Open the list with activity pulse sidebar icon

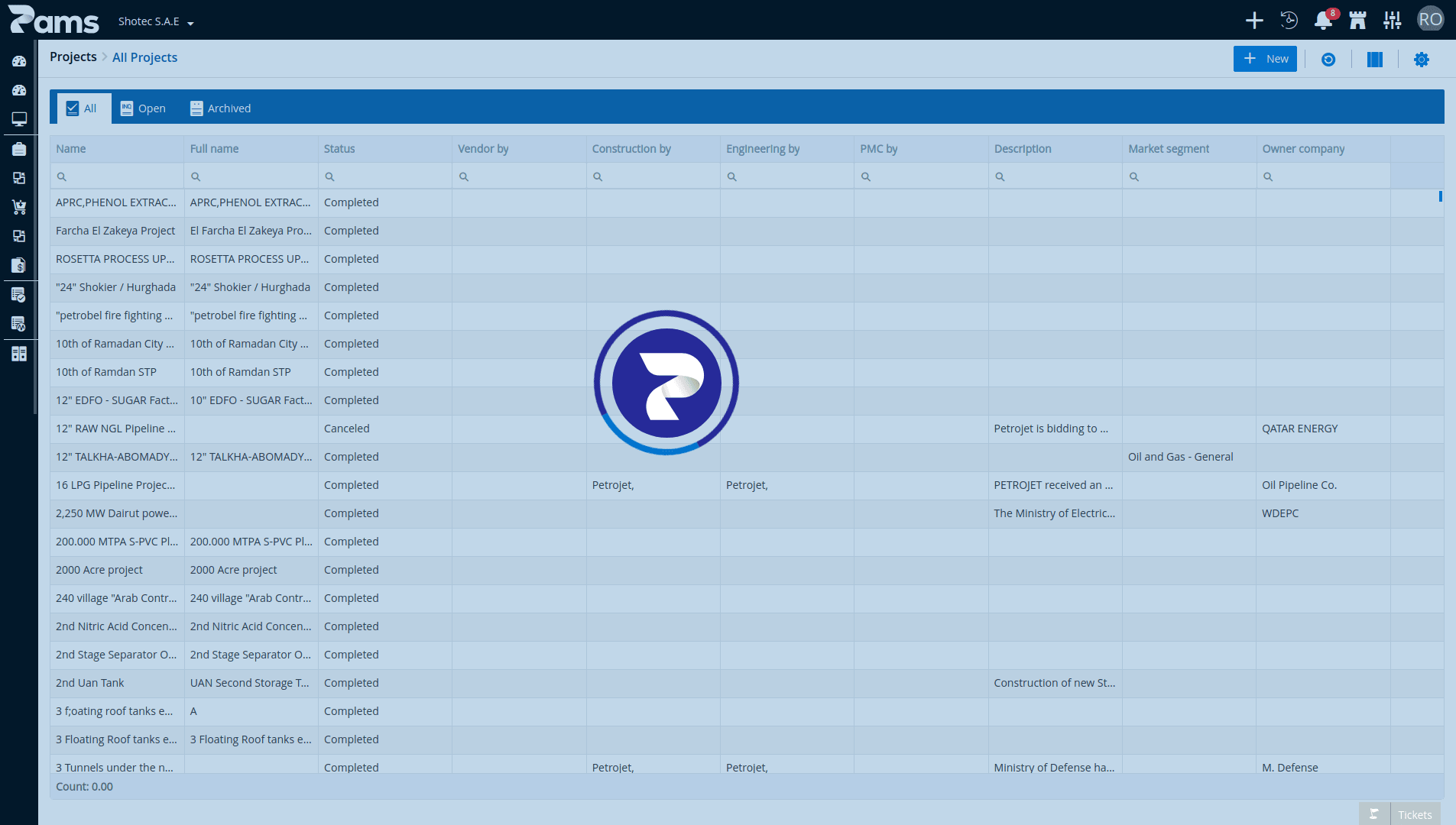point(19,324)
